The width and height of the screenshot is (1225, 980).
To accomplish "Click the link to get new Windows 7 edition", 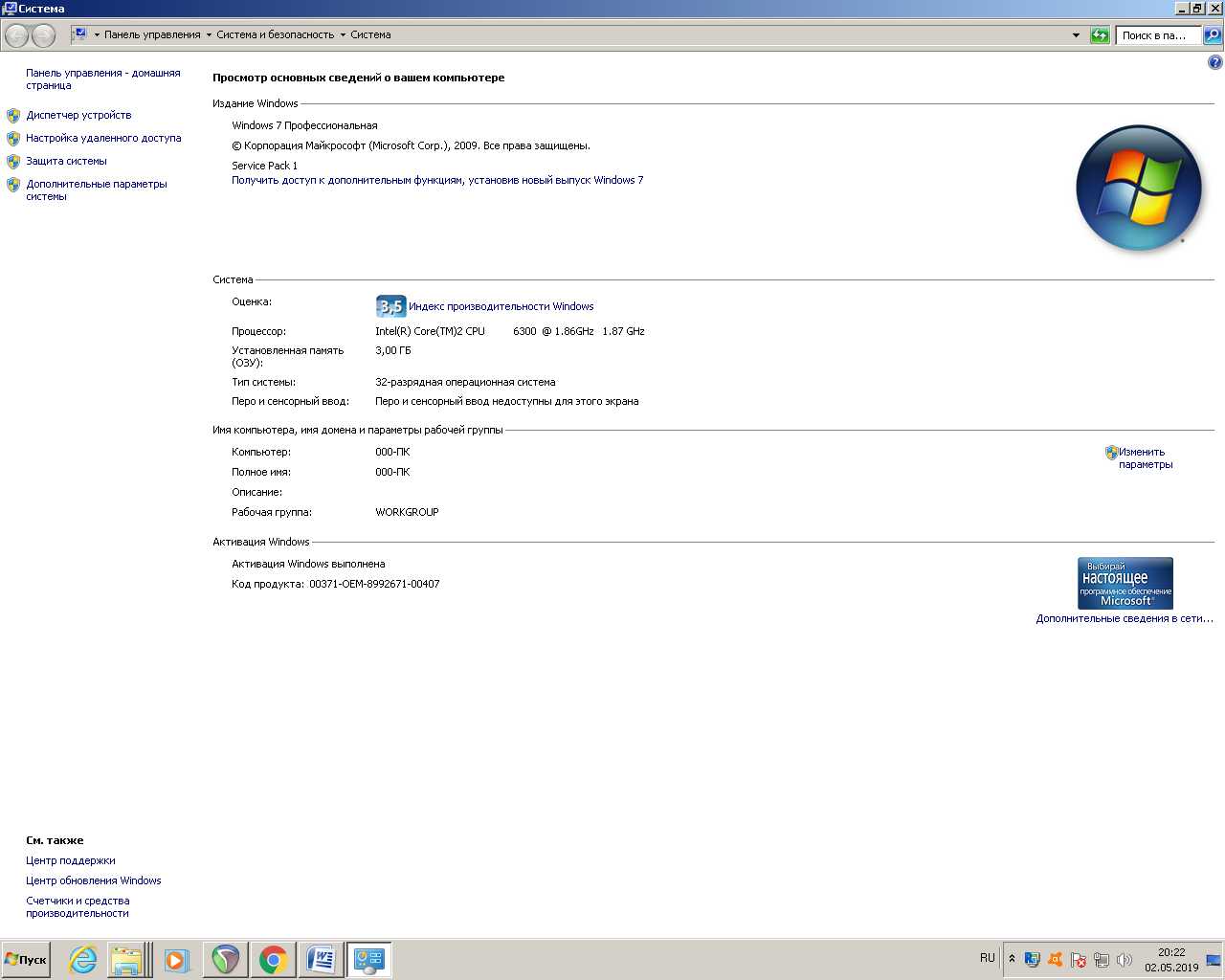I will click(x=437, y=180).
